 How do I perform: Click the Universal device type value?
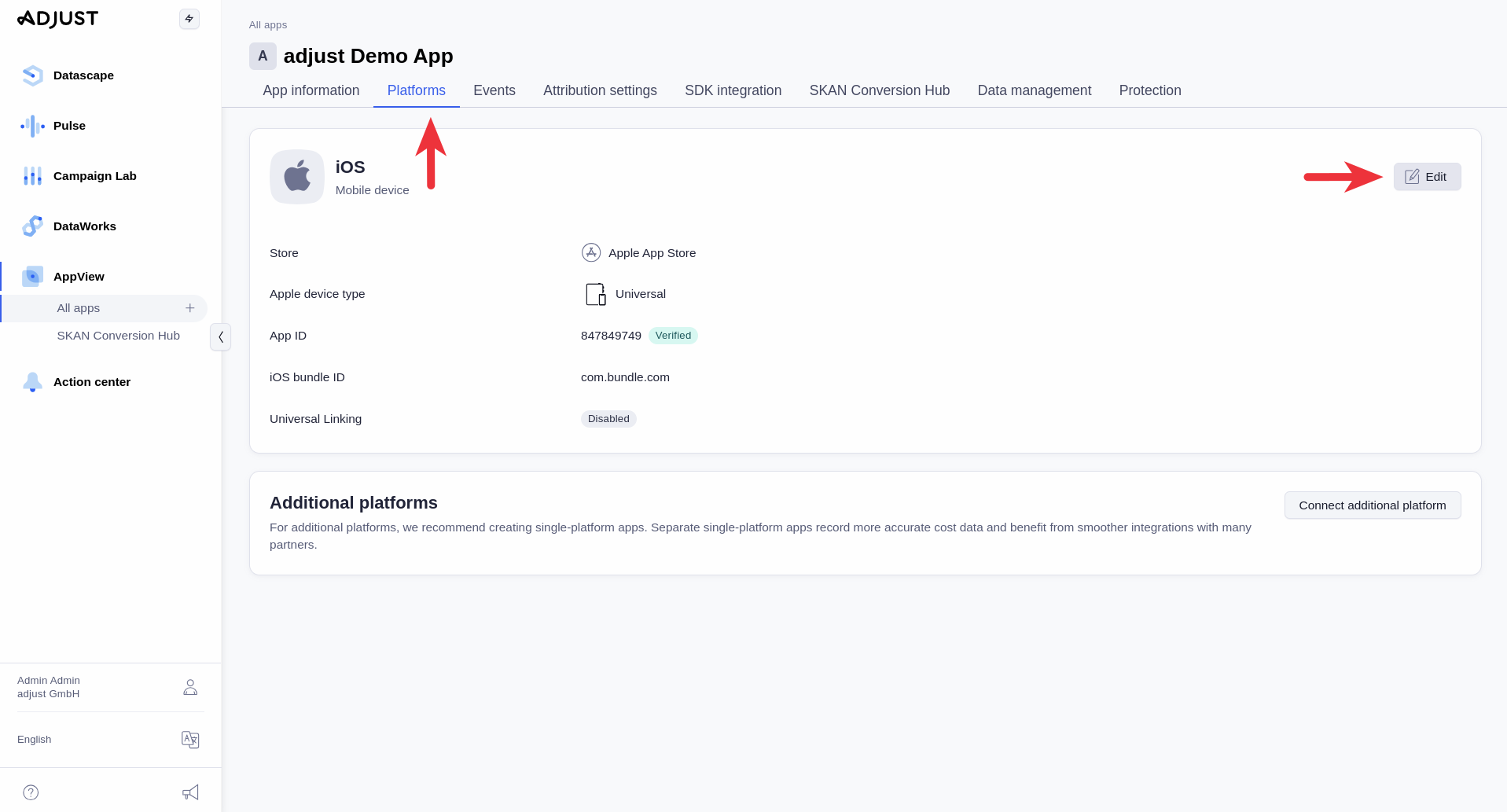(641, 294)
